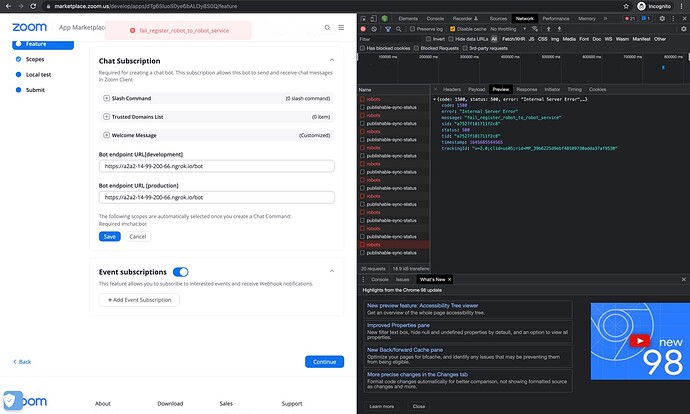Screen dimensions: 690x414
Task: Click Learn more in What's New drawer
Action: pos(382,406)
